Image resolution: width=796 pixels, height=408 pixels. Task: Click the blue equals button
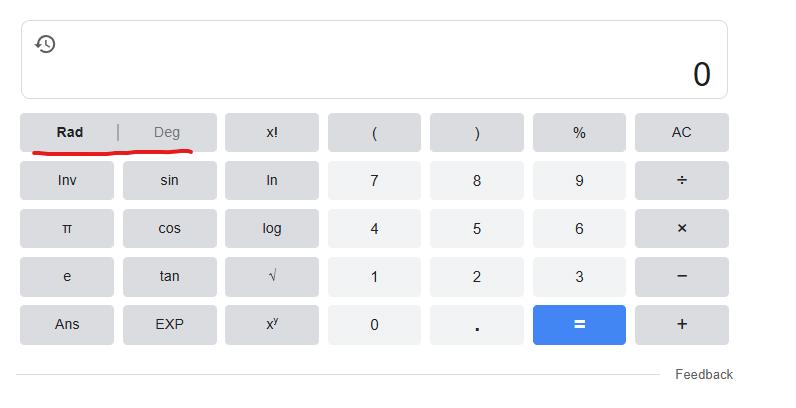pos(579,325)
